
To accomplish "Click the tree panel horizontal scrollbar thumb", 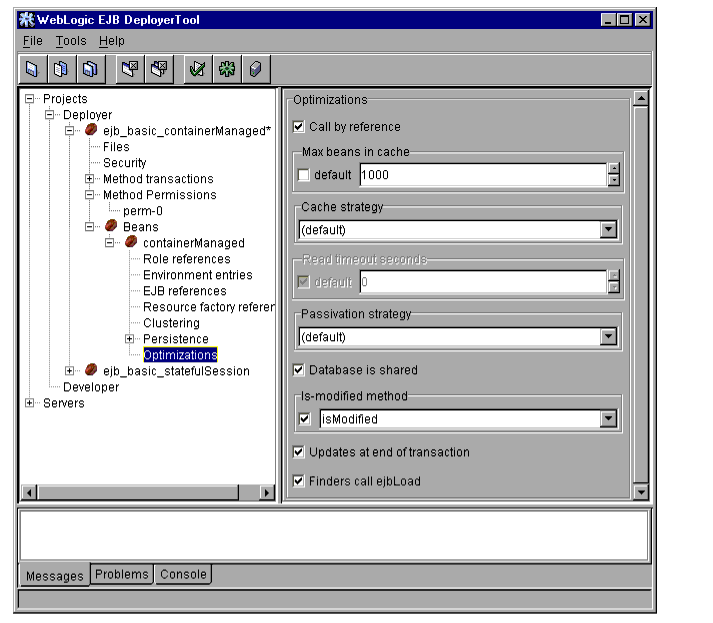I will [138, 492].
